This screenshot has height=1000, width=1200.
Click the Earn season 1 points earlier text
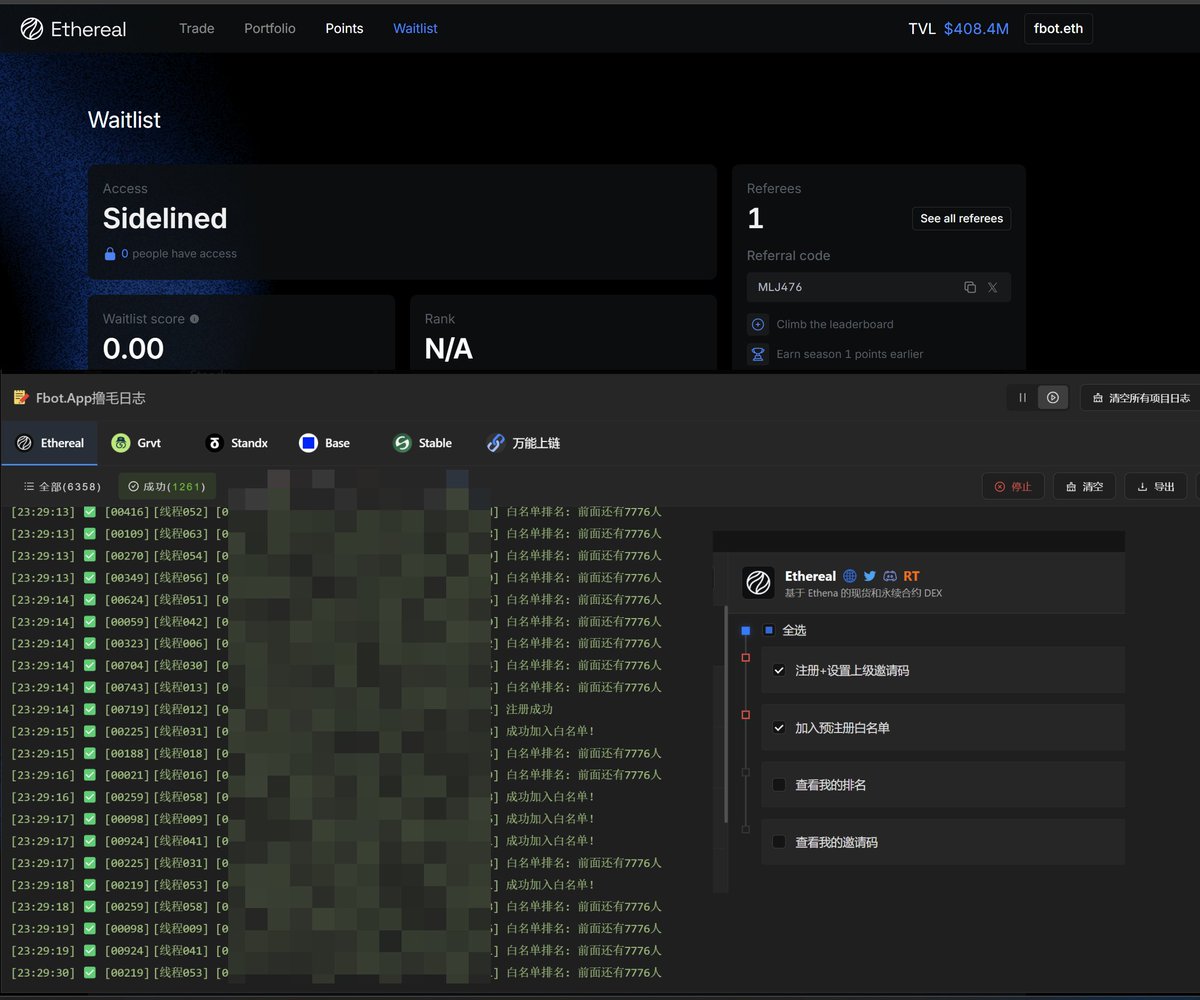tap(850, 354)
